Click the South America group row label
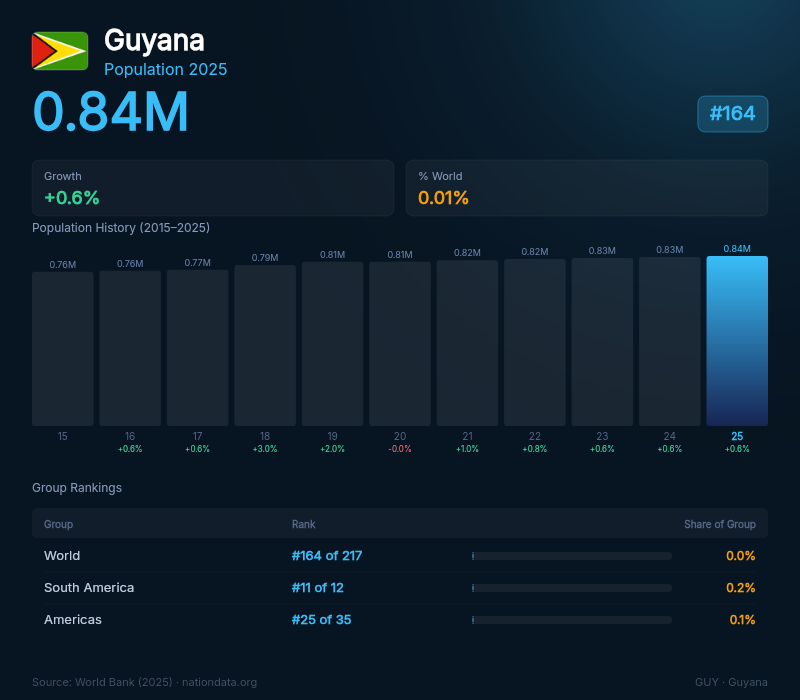The width and height of the screenshot is (800, 700). tap(89, 588)
